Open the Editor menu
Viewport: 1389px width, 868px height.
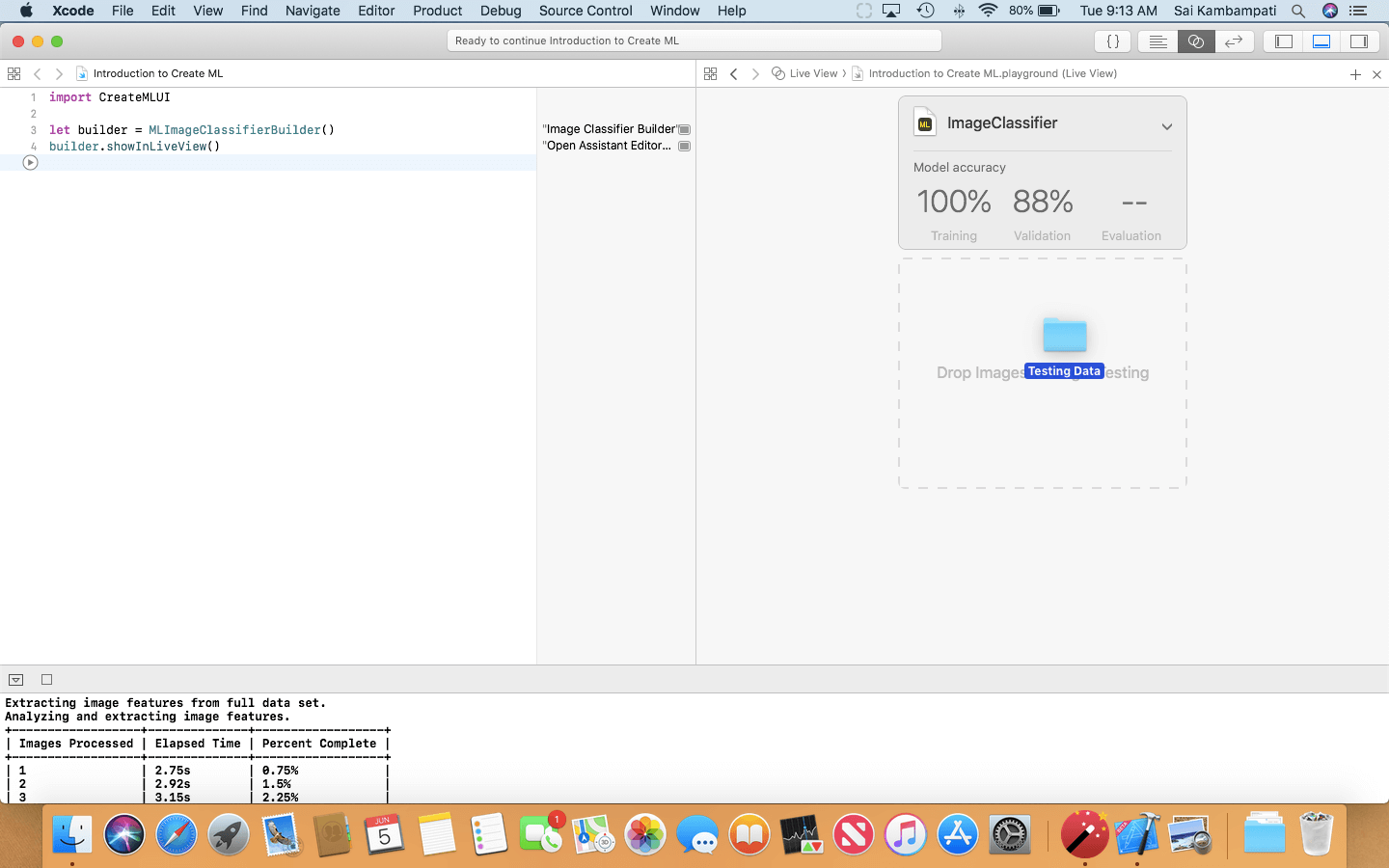(x=375, y=11)
